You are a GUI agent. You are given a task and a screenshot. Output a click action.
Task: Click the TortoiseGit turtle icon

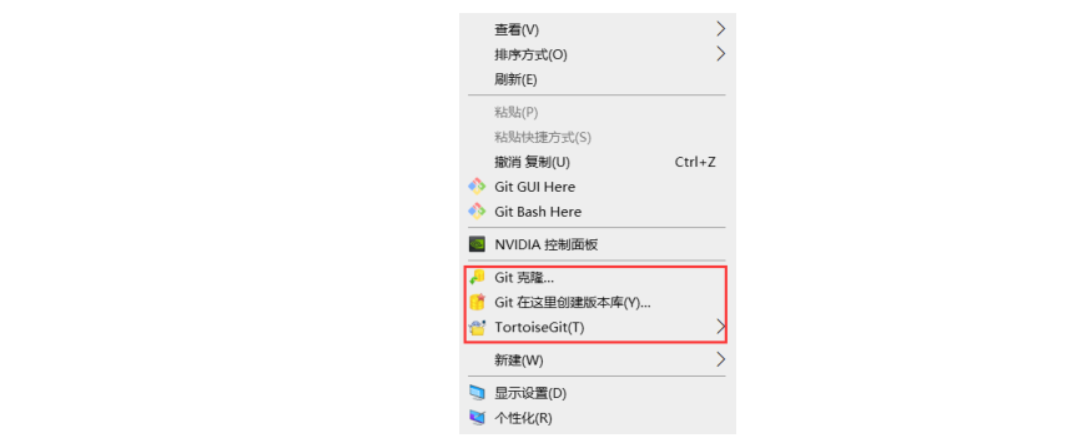[x=477, y=327]
